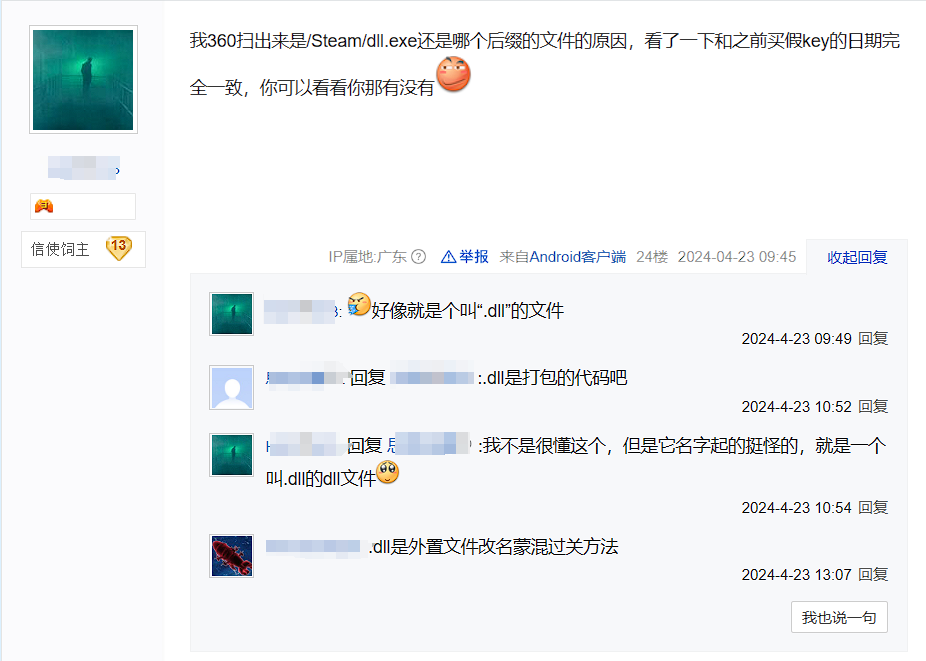Click the 我也说一句 button
926x661 pixels.
[839, 617]
